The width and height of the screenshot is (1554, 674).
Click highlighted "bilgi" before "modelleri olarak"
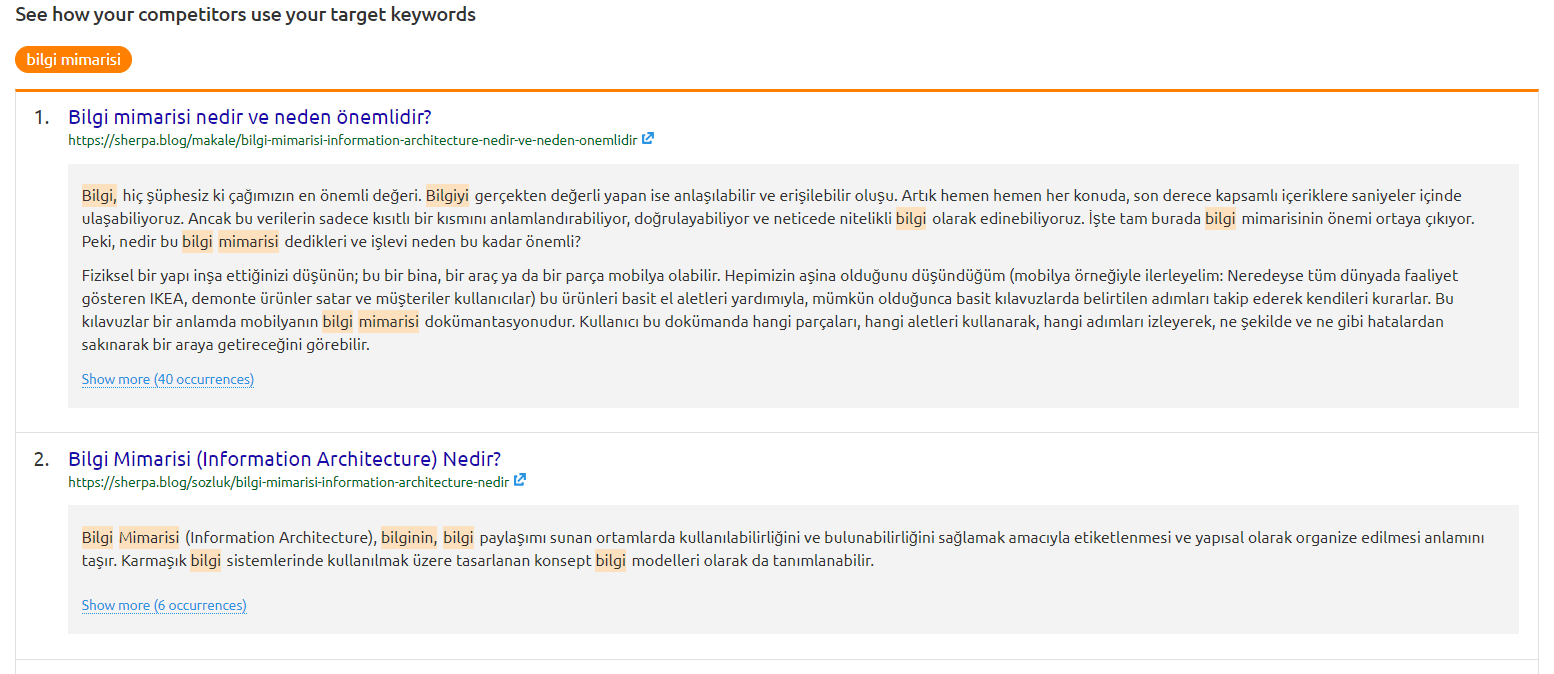point(610,561)
